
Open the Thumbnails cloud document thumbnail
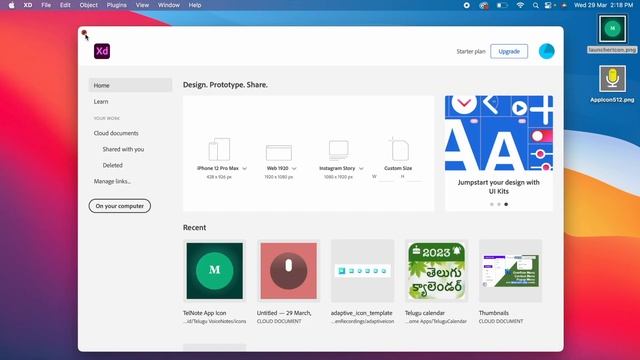[511, 271]
